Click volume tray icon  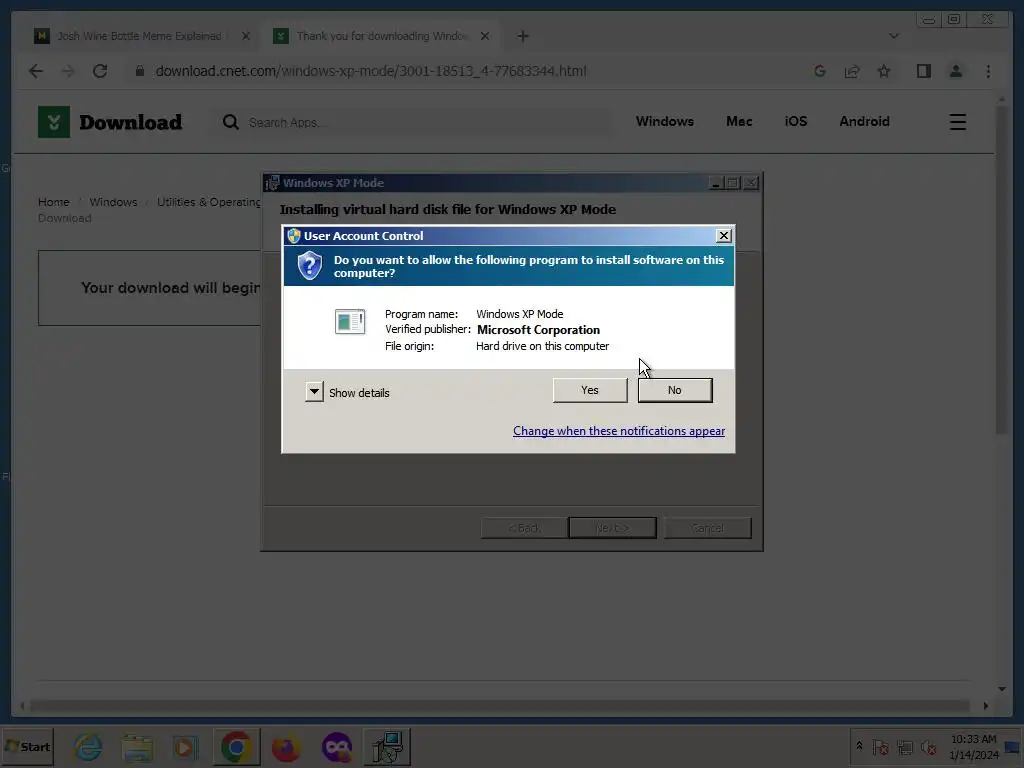pyautogui.click(x=929, y=747)
